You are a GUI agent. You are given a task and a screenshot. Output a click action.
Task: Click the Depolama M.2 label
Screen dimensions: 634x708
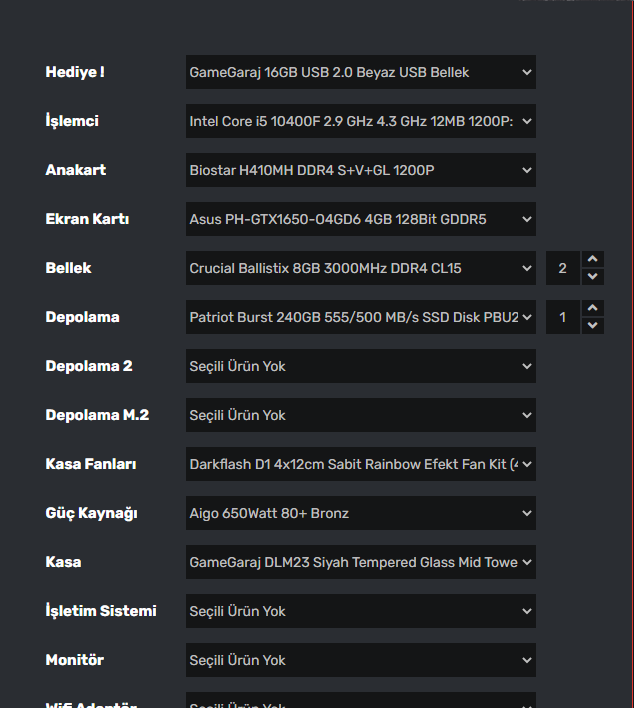(97, 415)
